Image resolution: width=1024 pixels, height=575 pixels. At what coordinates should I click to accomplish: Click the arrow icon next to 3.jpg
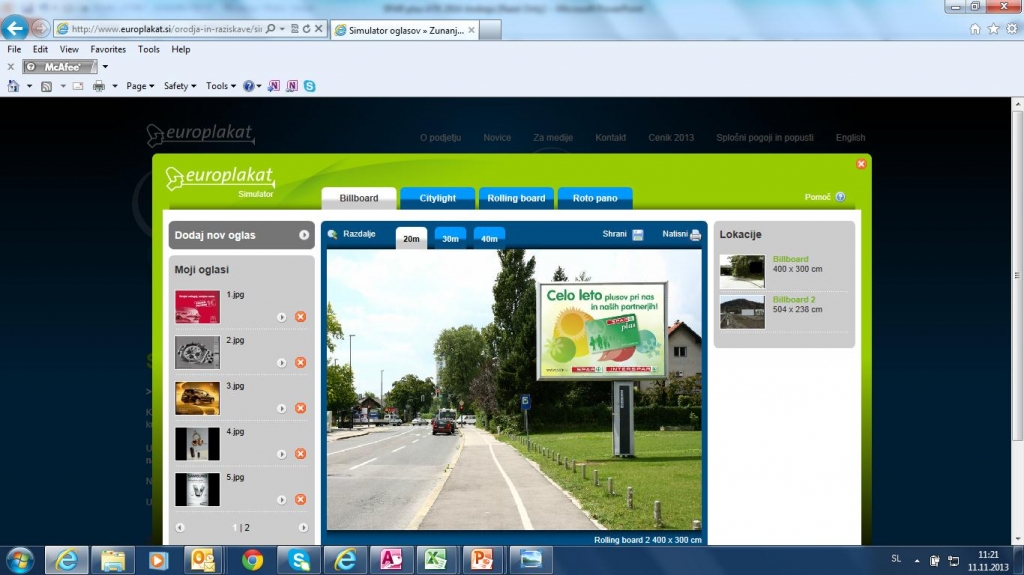(x=282, y=408)
